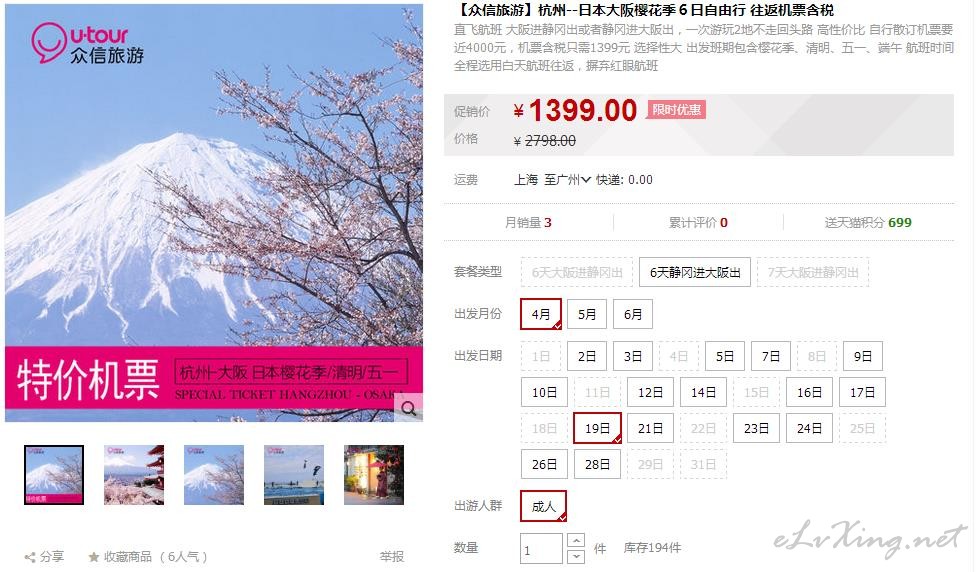Image resolution: width=978 pixels, height=572 pixels.
Task: Click the quantity input field
Action: (541, 549)
